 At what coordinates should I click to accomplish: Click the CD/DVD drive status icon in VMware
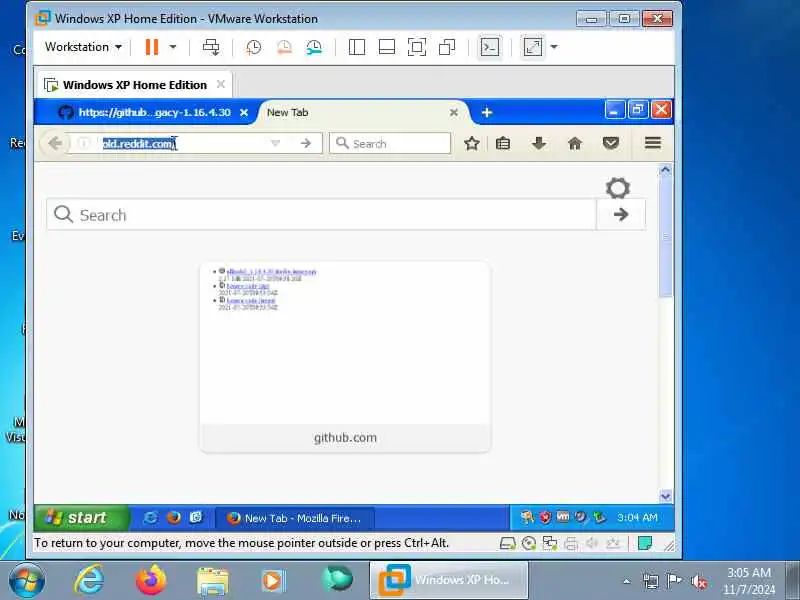click(529, 543)
